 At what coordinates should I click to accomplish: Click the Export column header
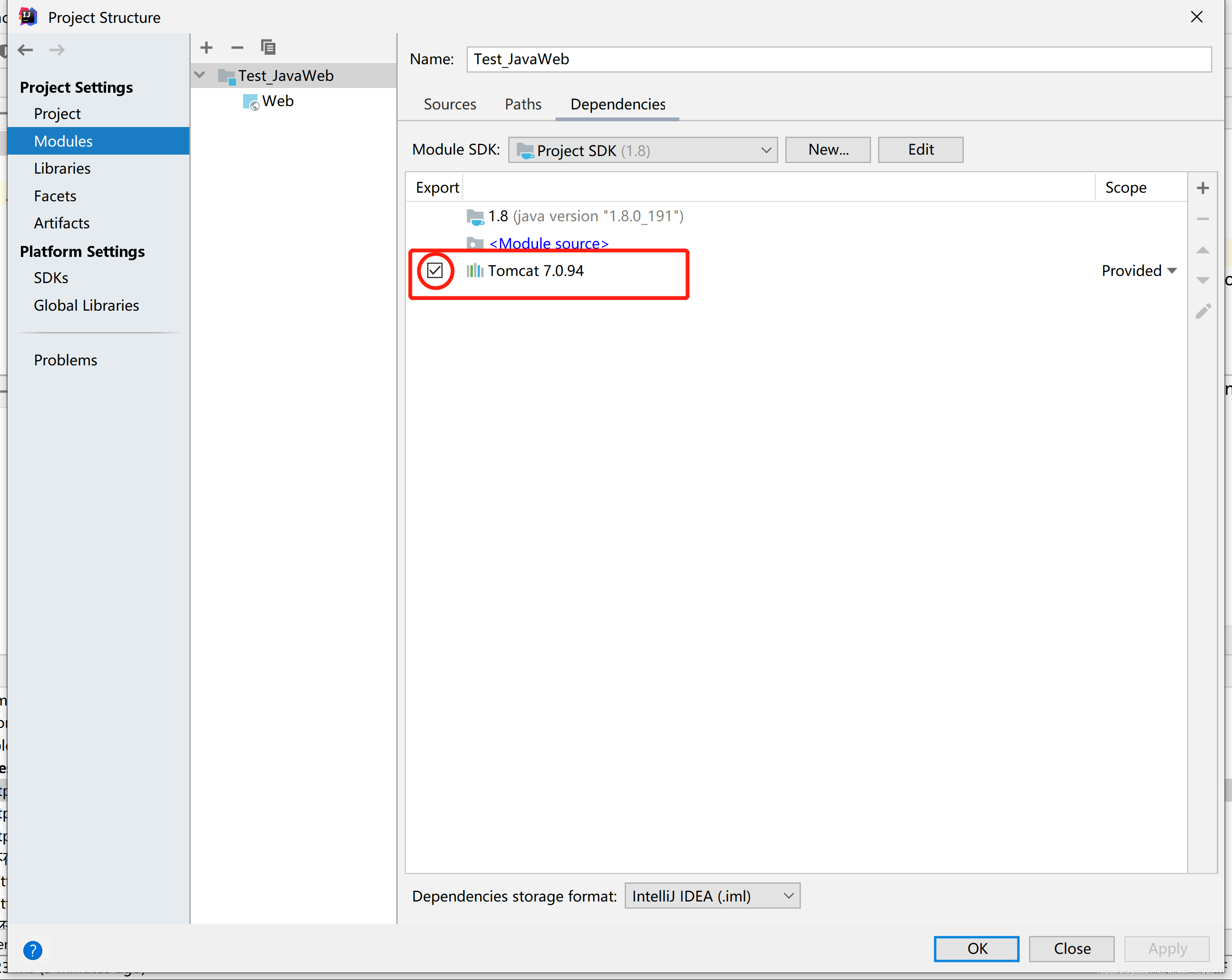point(437,187)
